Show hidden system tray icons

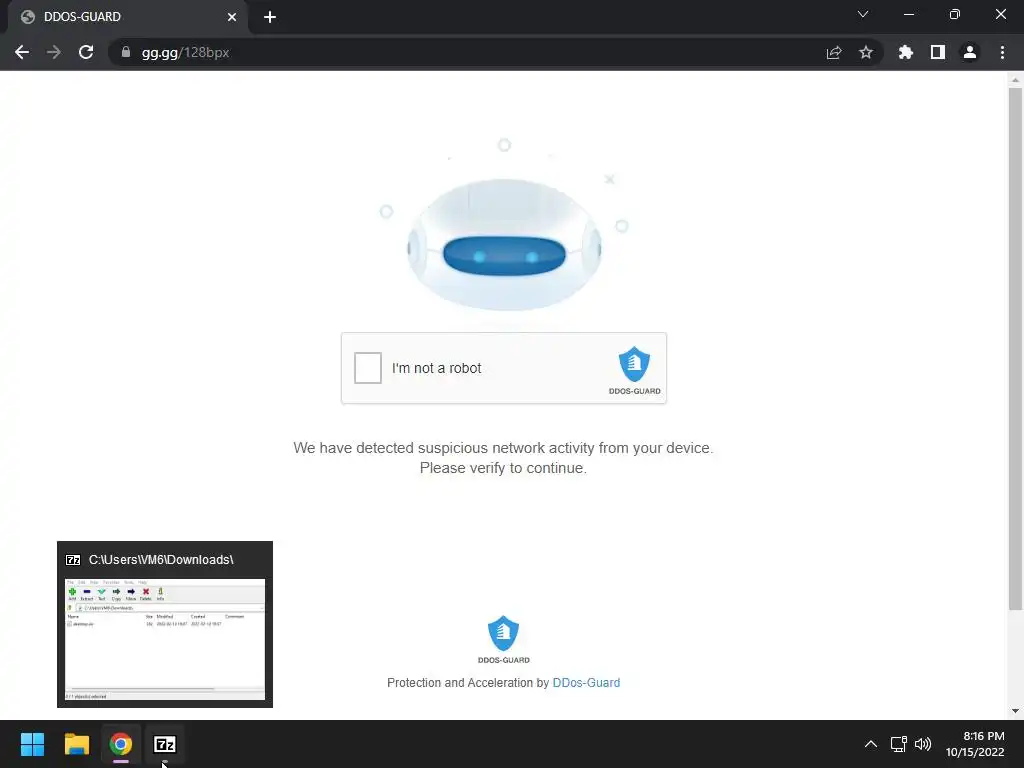pyautogui.click(x=871, y=744)
